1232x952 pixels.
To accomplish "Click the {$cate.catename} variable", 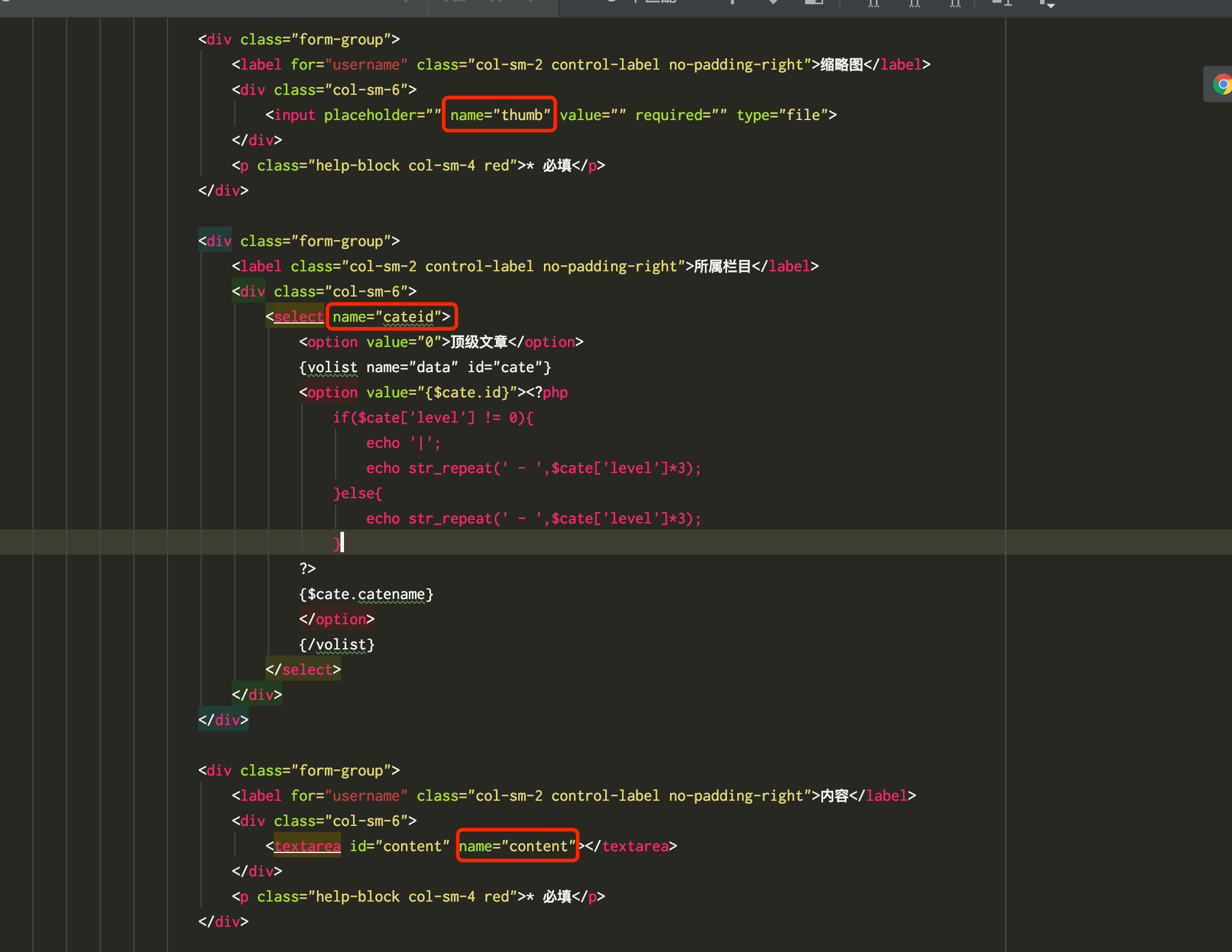I will click(366, 594).
